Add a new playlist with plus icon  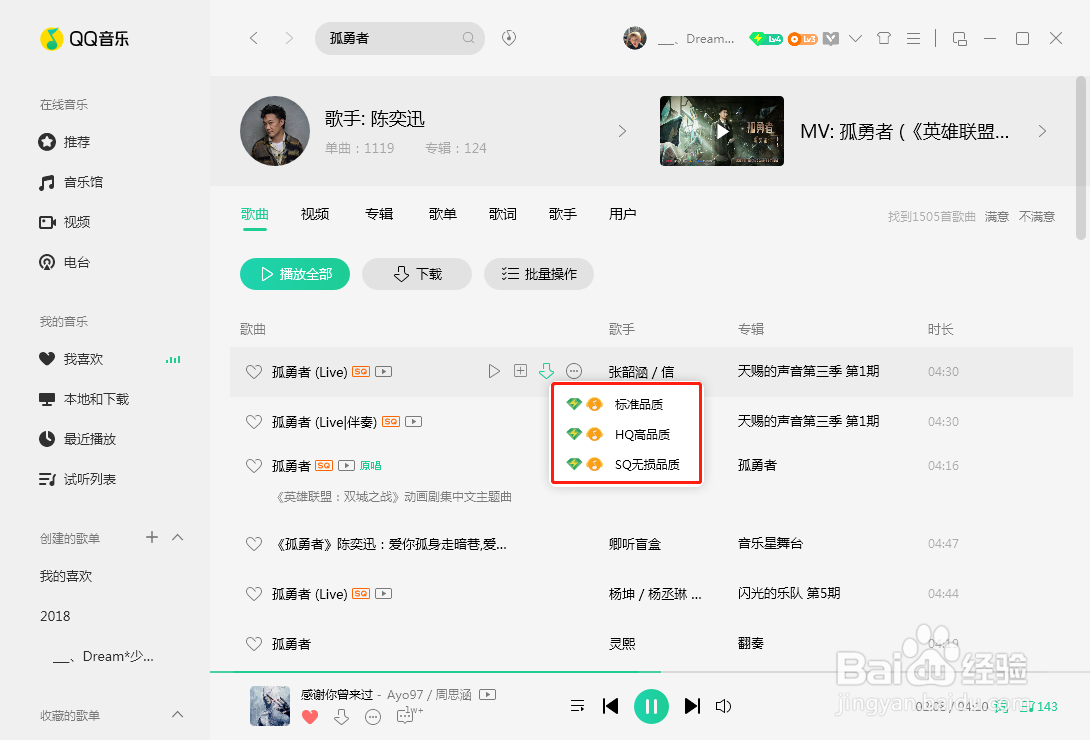coord(152,537)
